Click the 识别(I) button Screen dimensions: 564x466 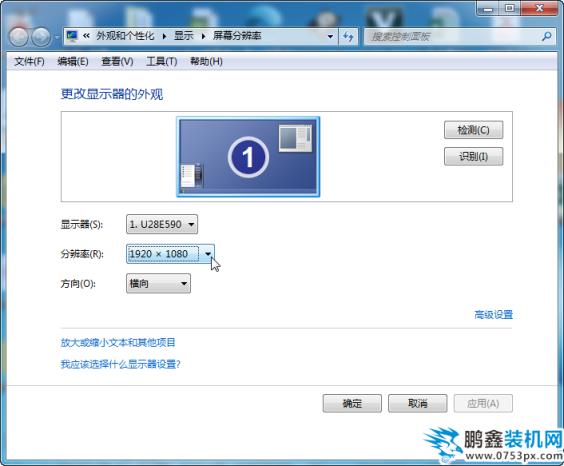click(473, 156)
